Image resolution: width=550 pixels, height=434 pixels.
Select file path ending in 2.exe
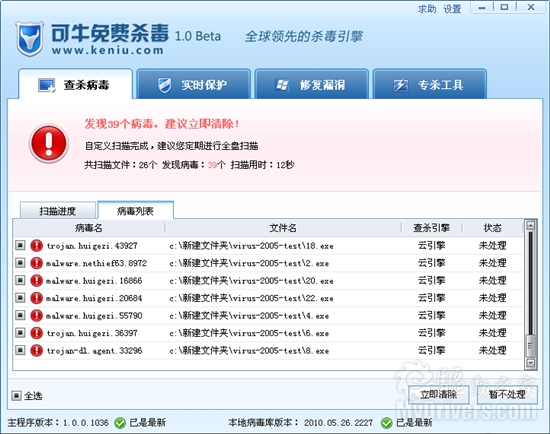click(x=249, y=263)
